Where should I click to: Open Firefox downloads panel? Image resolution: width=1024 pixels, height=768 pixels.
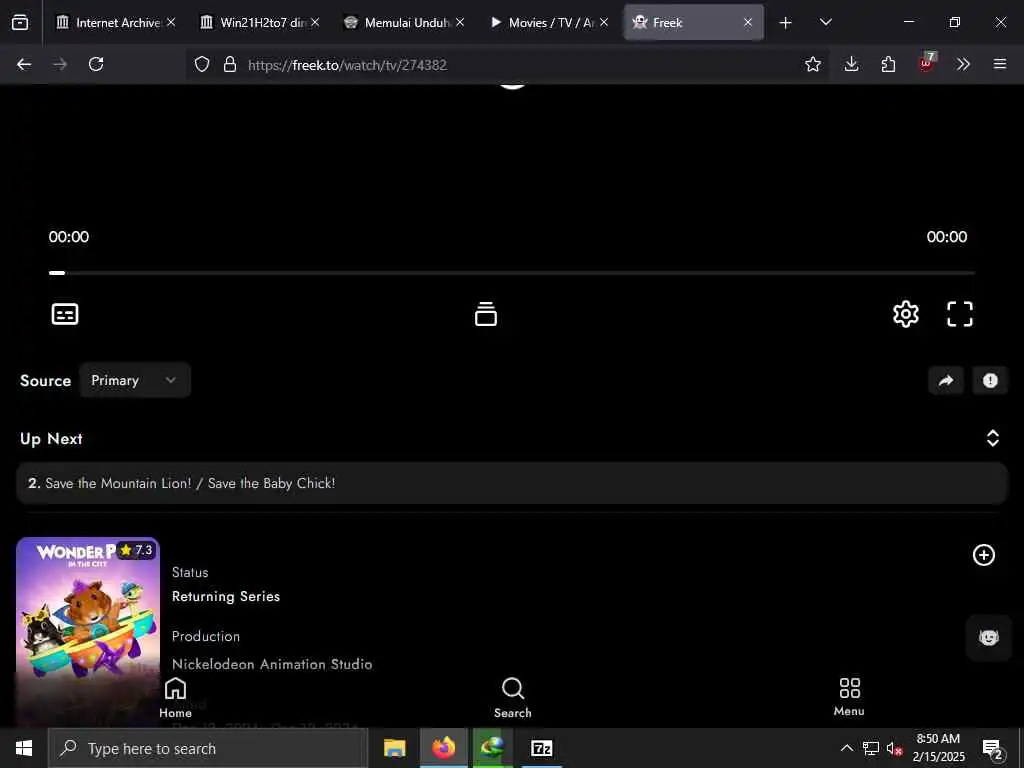851,64
